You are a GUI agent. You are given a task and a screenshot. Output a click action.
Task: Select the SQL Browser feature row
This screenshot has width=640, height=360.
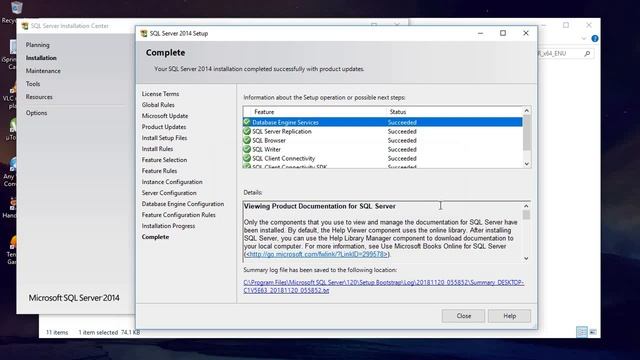(x=382, y=140)
